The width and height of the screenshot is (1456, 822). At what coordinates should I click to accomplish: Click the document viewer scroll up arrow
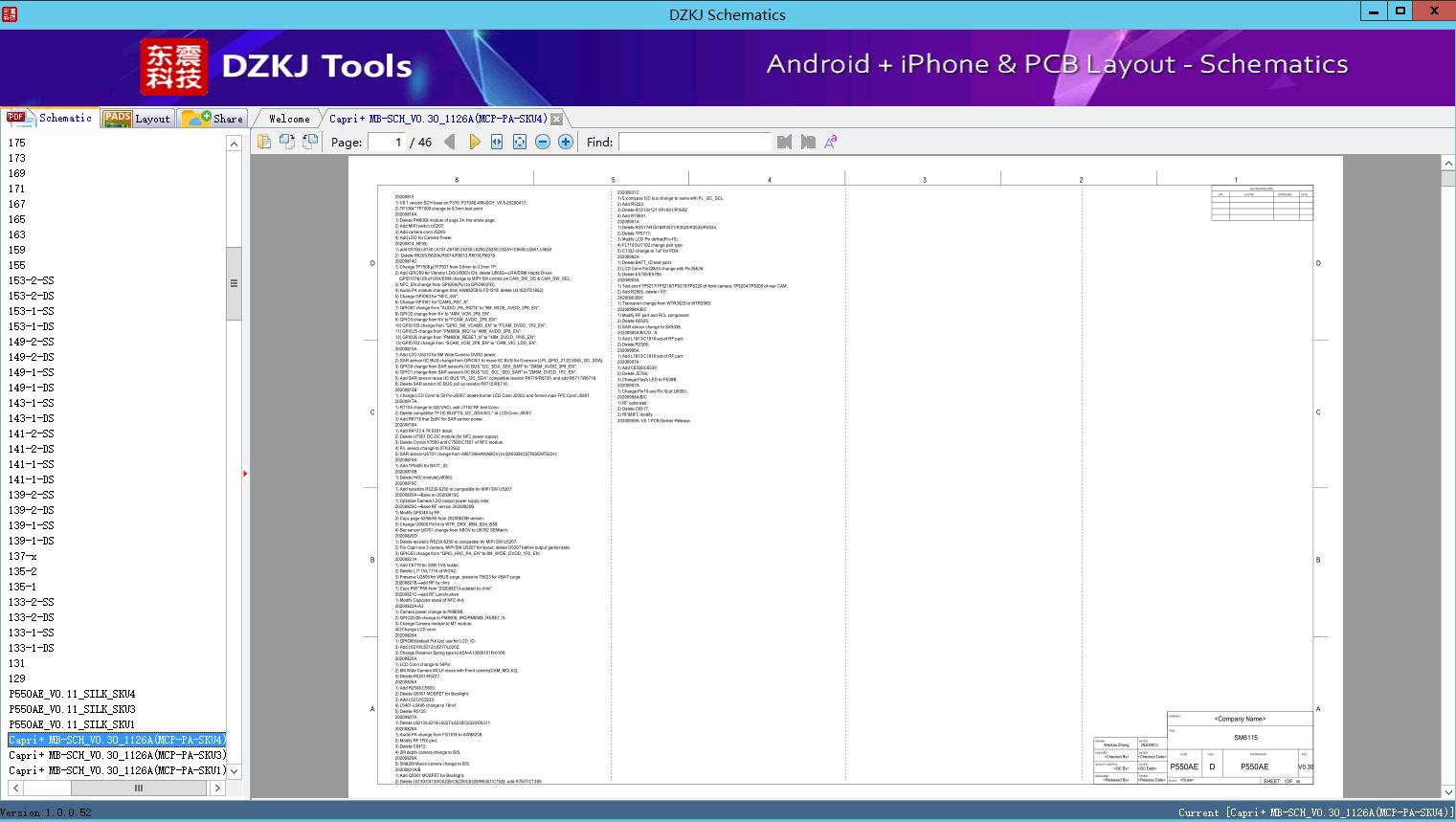[x=1447, y=164]
